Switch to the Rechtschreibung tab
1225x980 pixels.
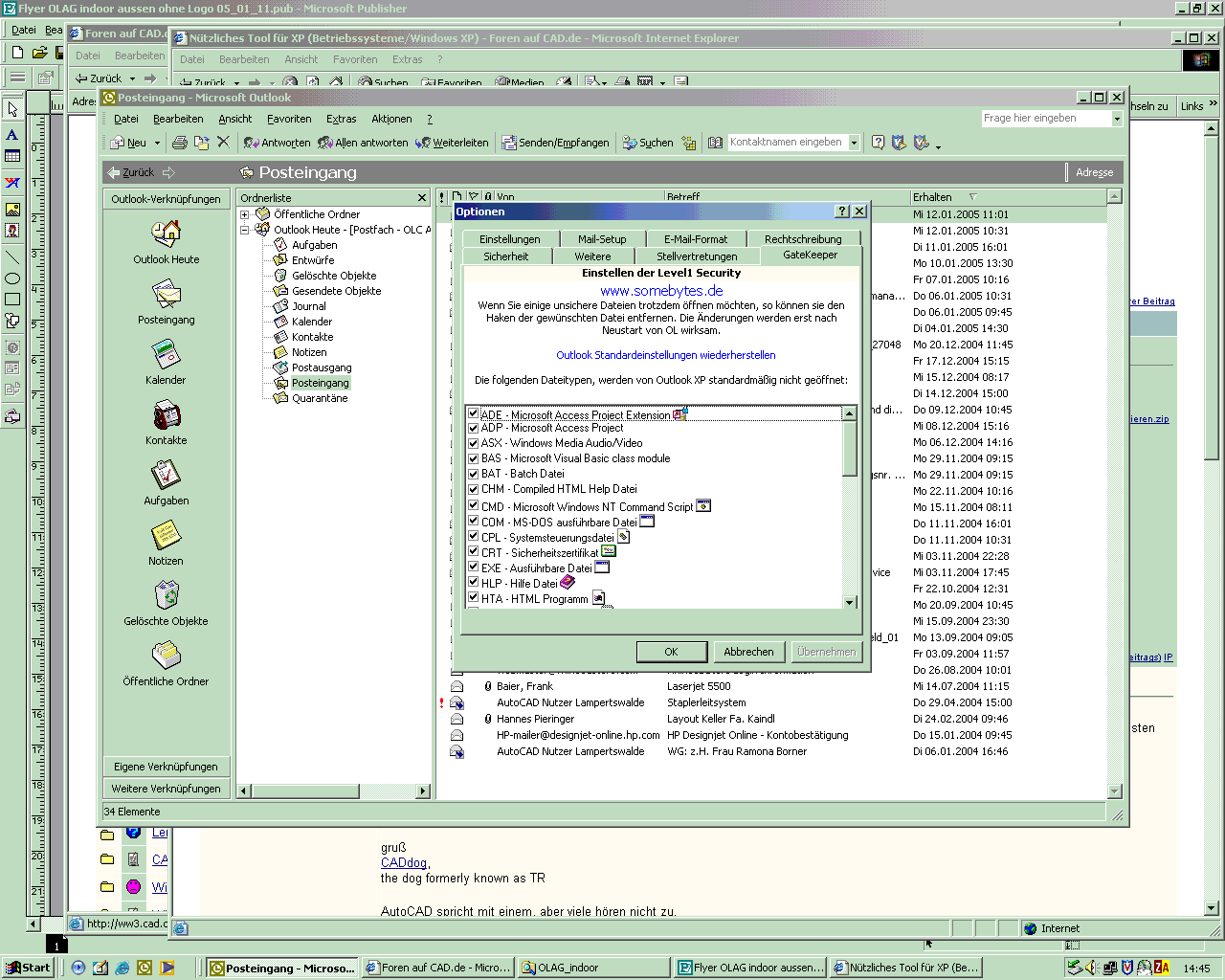pos(803,239)
